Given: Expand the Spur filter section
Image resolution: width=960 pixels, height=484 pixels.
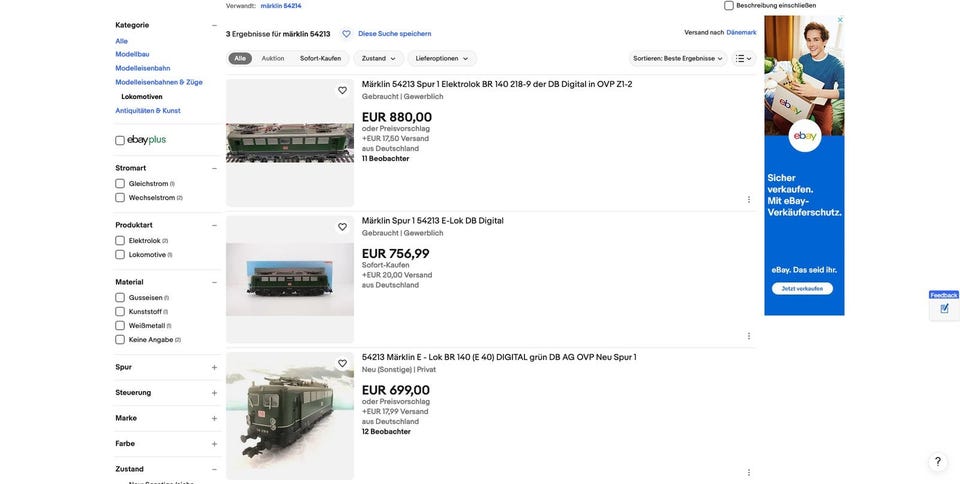Looking at the screenshot, I should pyautogui.click(x=214, y=368).
